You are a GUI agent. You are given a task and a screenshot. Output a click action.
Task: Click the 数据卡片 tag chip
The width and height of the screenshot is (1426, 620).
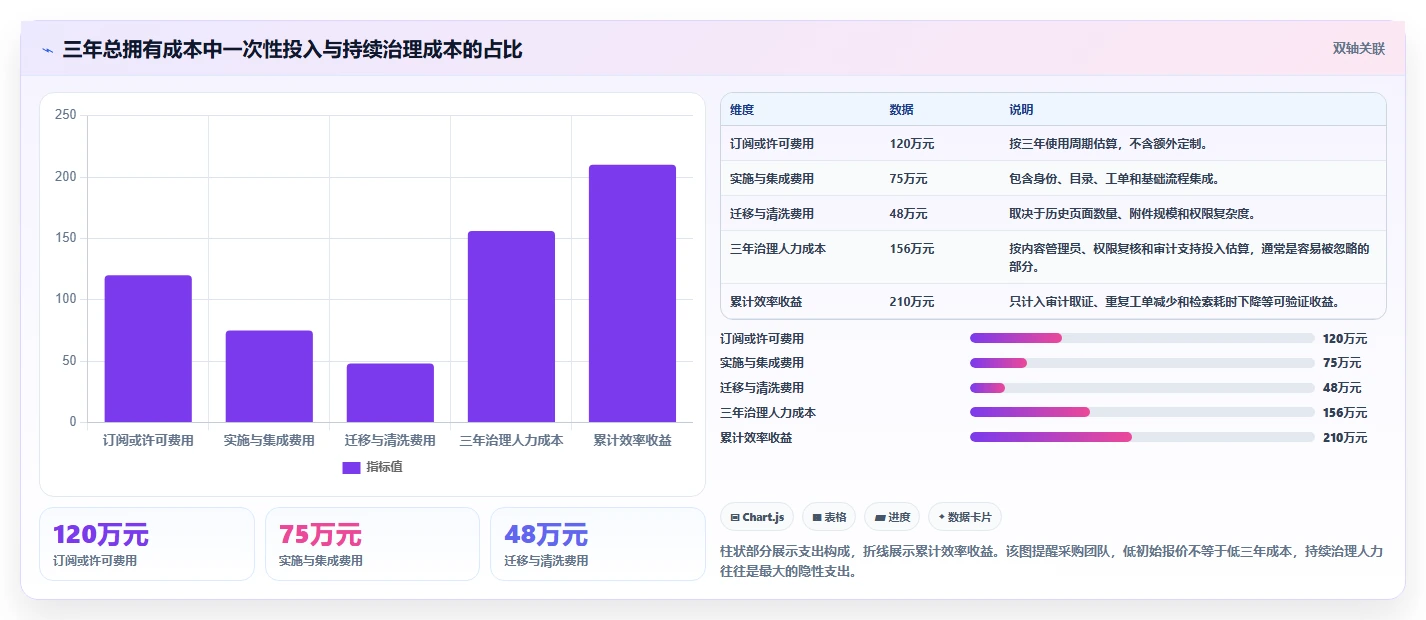pos(965,517)
